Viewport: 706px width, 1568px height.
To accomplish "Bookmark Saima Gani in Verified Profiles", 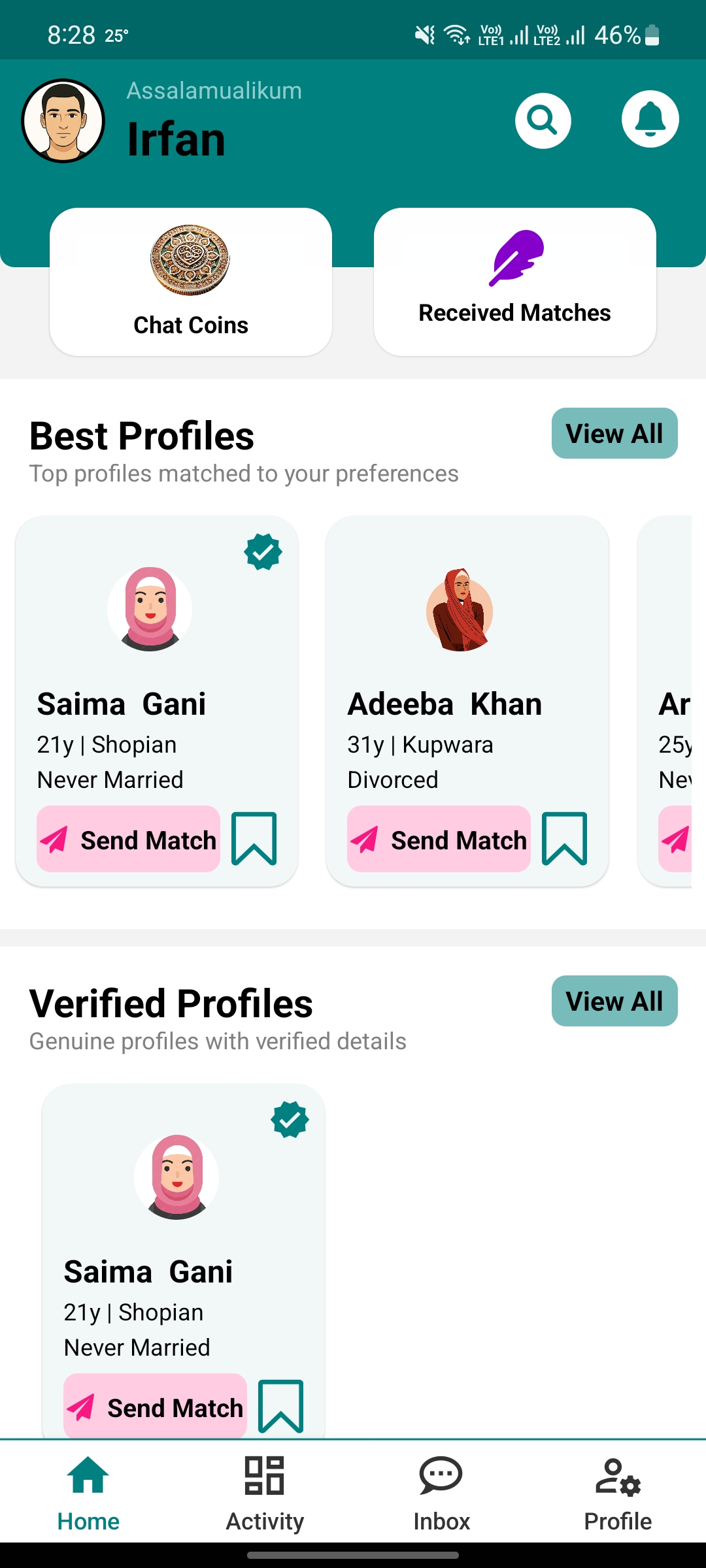I will (x=281, y=1406).
